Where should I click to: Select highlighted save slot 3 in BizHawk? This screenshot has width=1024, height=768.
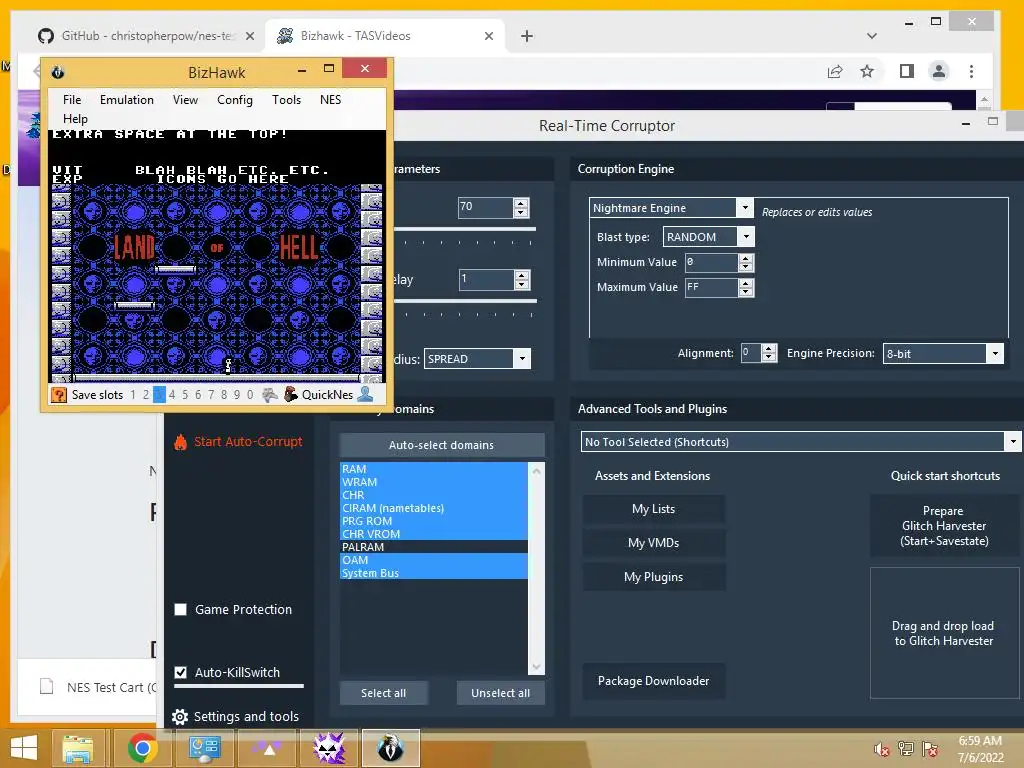tap(159, 394)
